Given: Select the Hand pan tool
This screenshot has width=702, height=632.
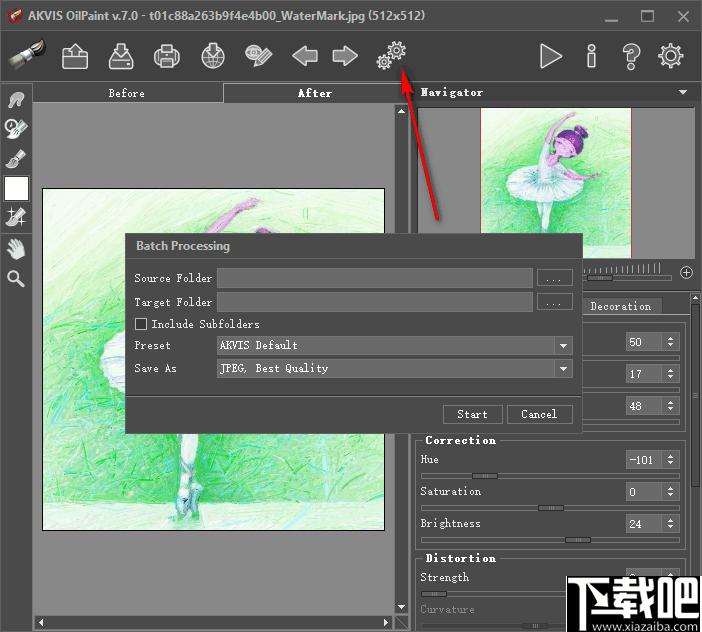Looking at the screenshot, I should (16, 249).
